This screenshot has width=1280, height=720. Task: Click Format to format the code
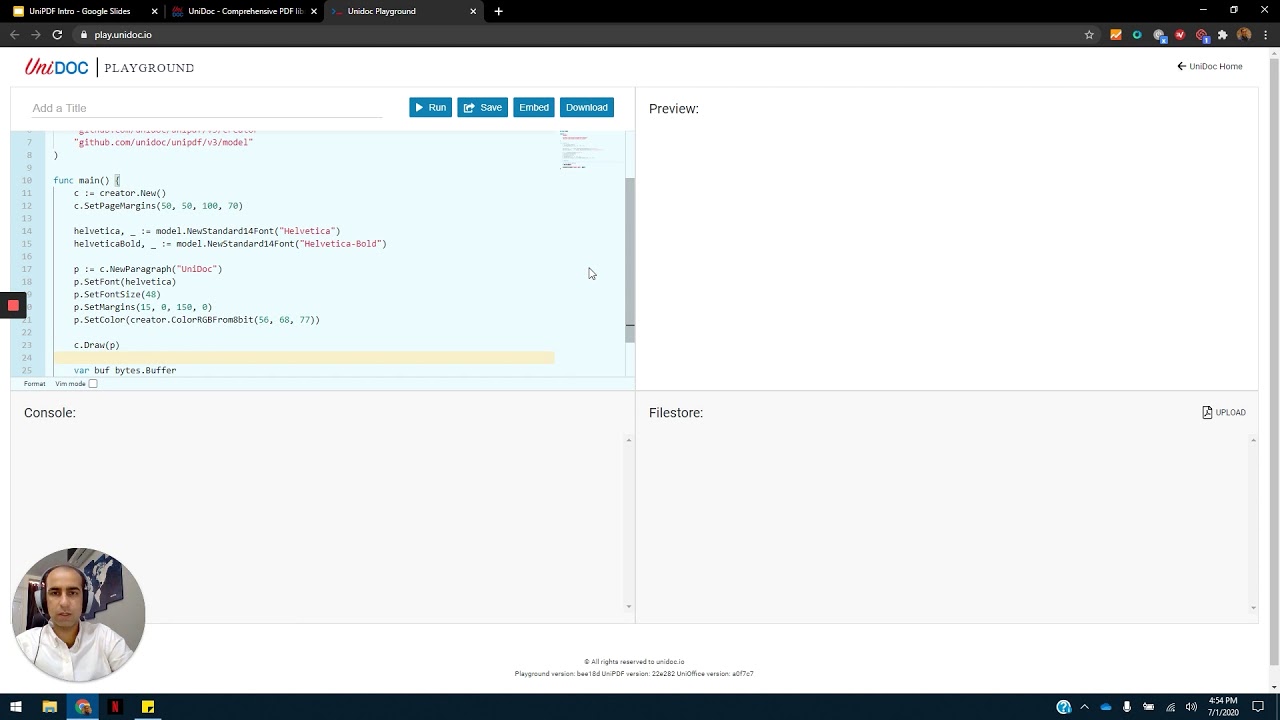34,383
